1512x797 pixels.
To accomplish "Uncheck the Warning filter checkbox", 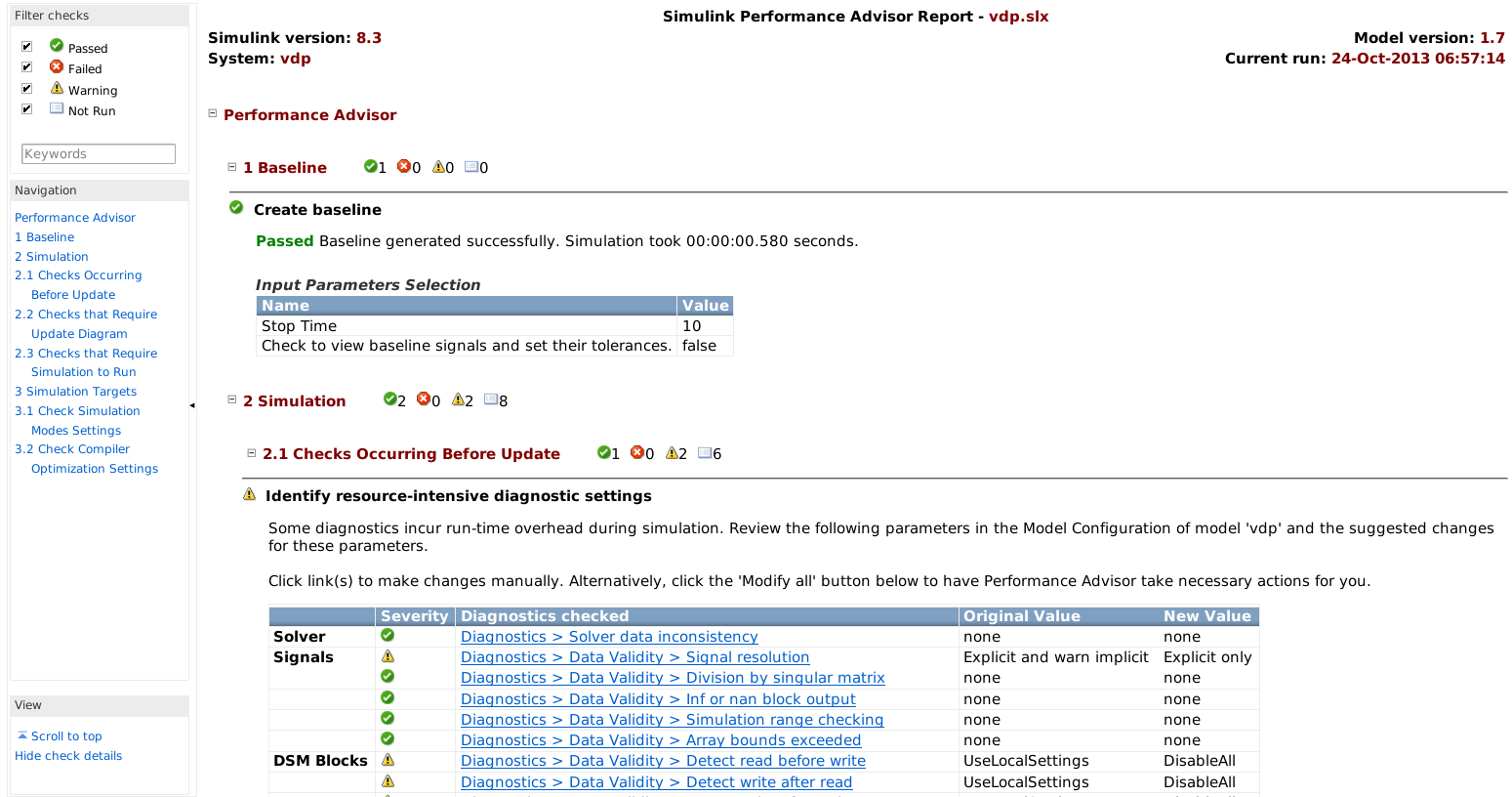I will point(26,89).
